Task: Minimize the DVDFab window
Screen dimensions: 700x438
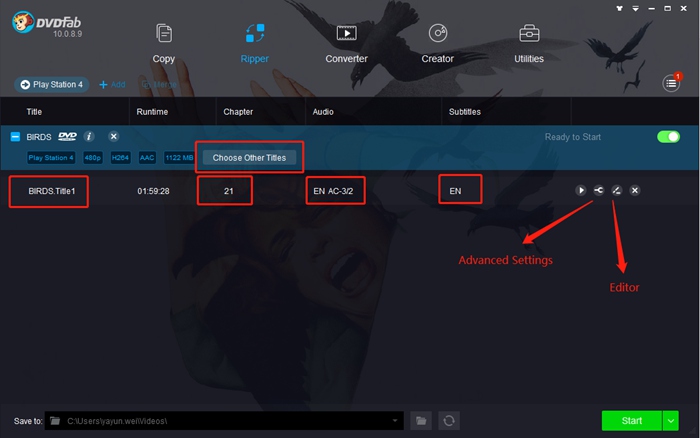Action: tap(651, 8)
